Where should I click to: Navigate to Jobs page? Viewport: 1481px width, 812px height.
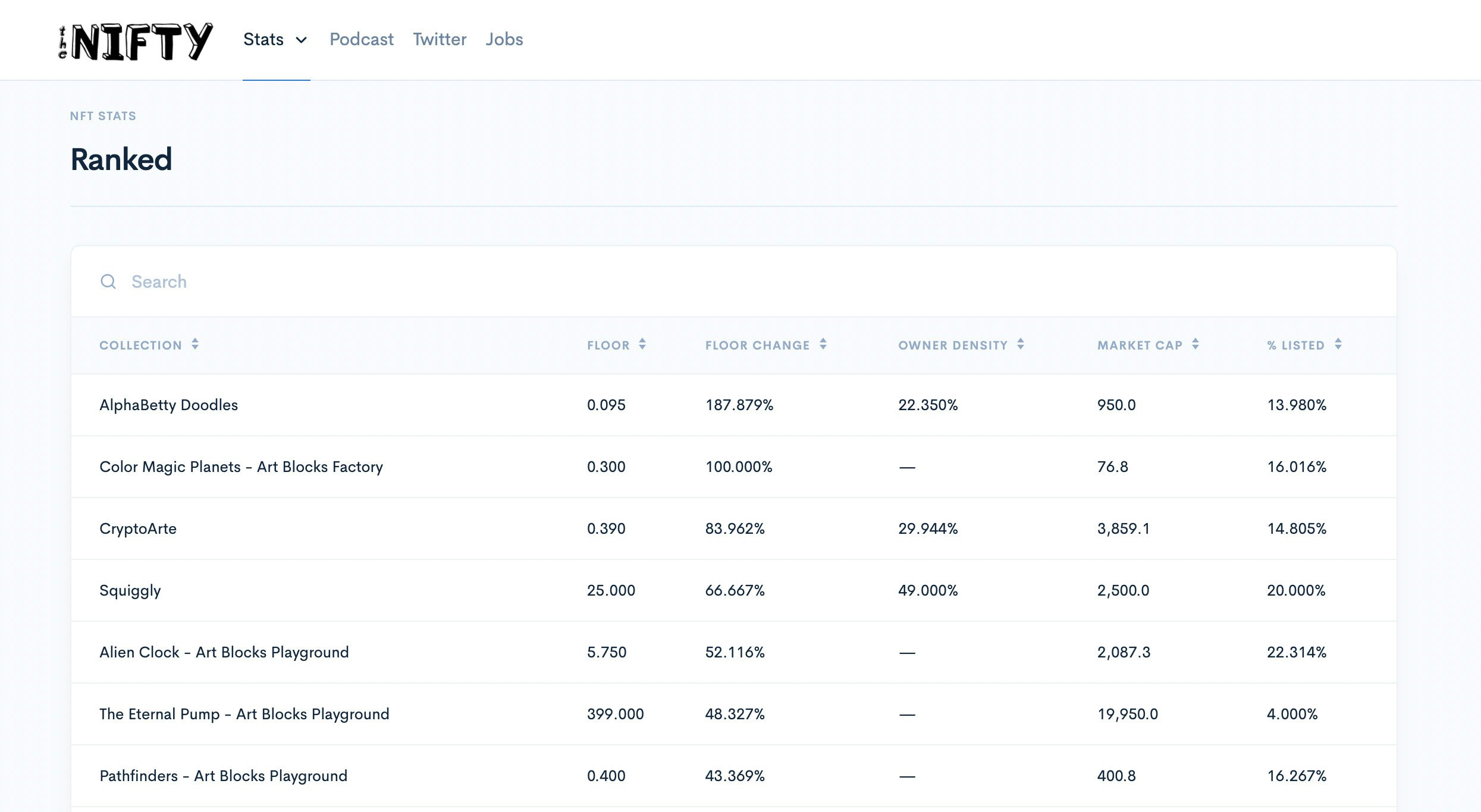point(504,39)
